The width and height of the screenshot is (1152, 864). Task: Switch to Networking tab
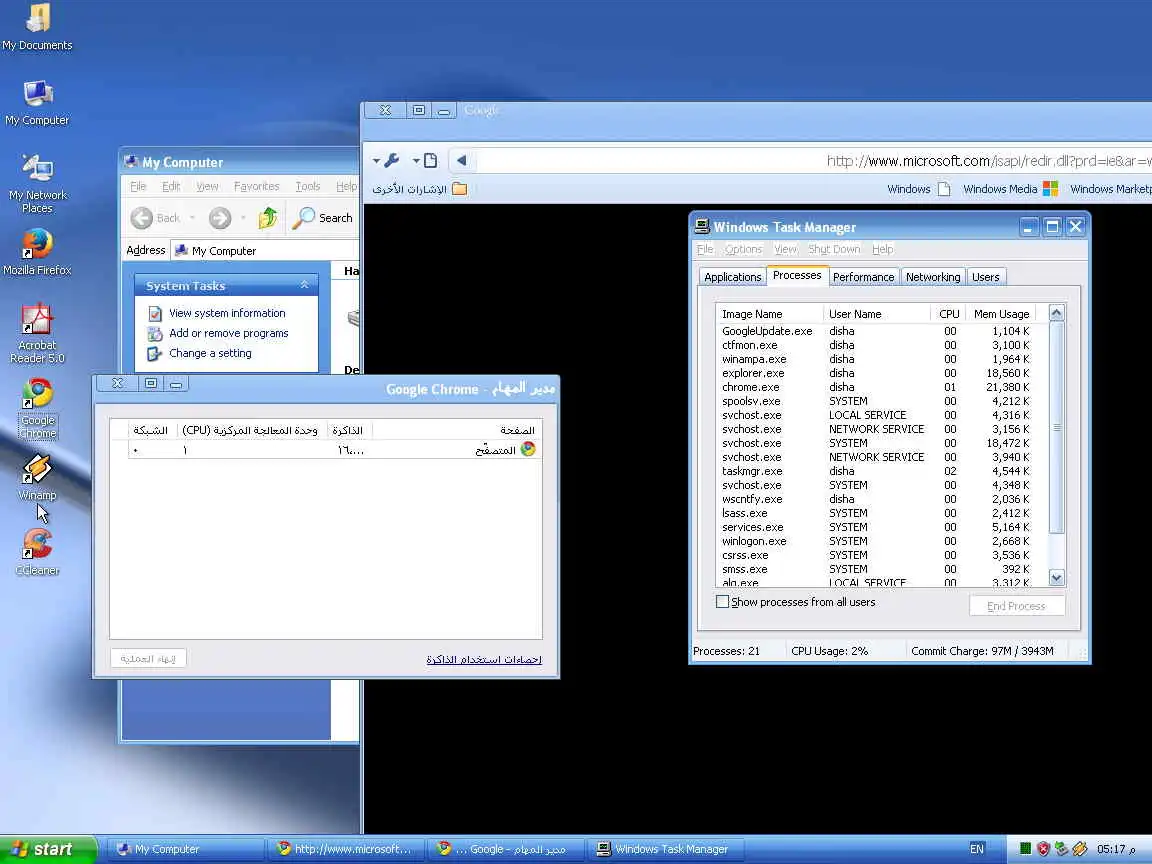(x=932, y=277)
